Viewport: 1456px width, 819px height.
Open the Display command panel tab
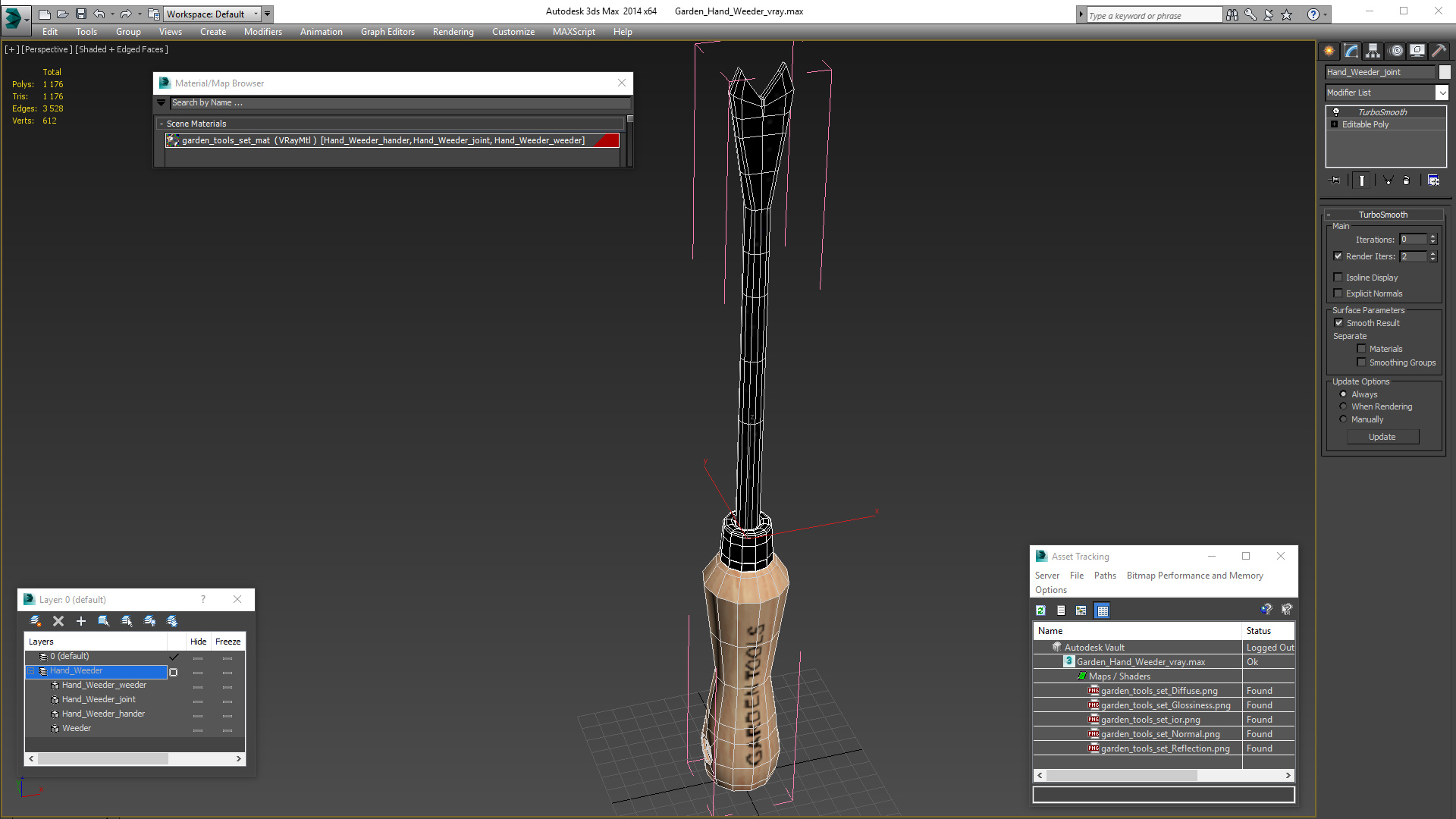click(1417, 51)
